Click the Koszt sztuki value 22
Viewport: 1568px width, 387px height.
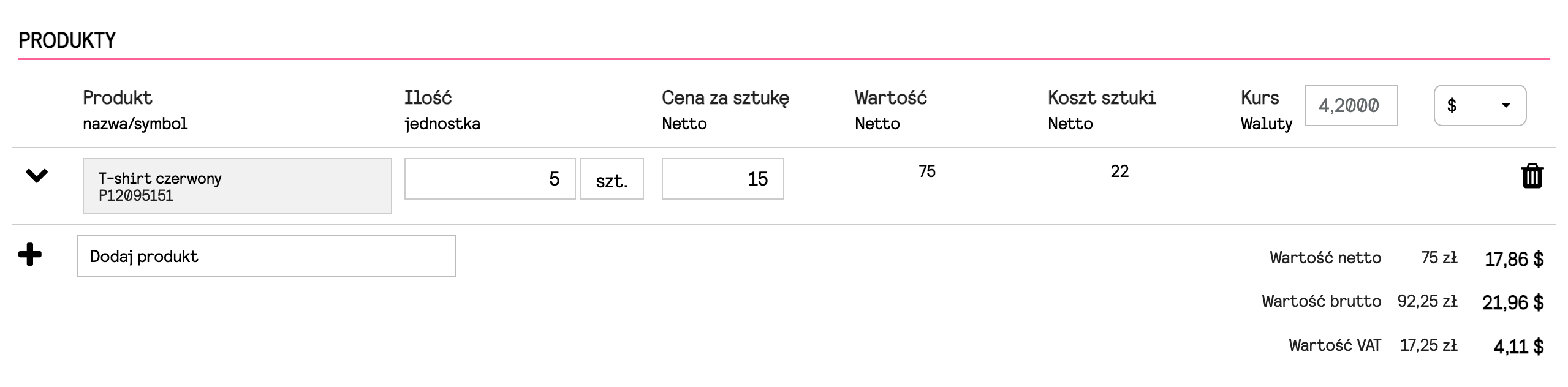pos(1119,171)
